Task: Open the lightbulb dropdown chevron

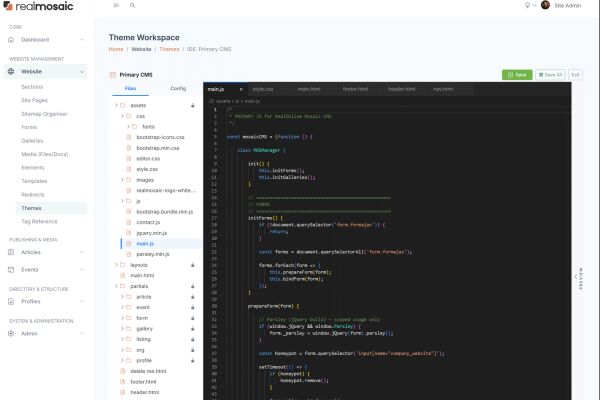Action: (x=534, y=5)
